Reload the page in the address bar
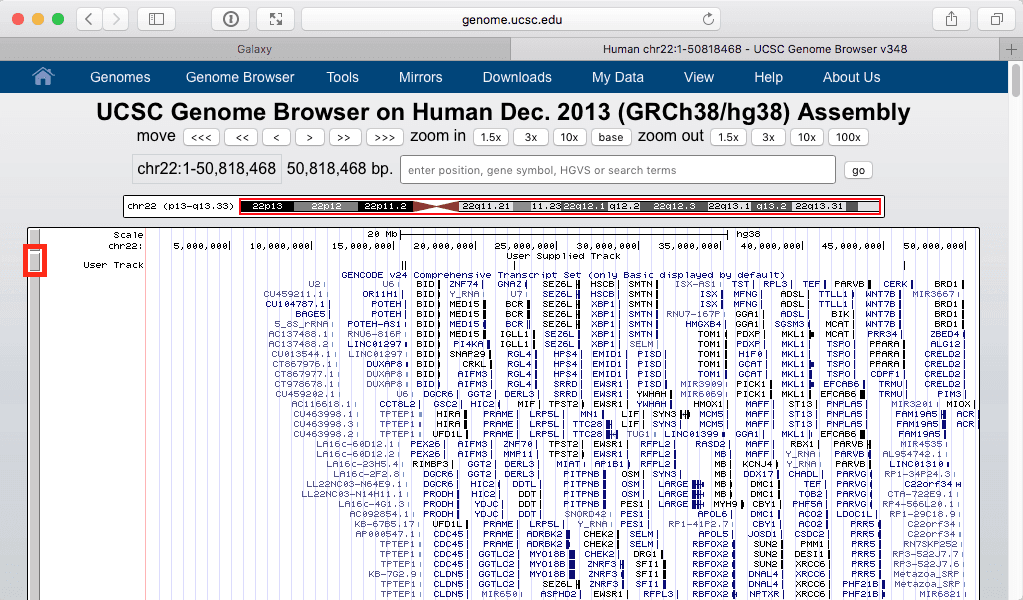Viewport: 1023px width, 600px height. 709,19
